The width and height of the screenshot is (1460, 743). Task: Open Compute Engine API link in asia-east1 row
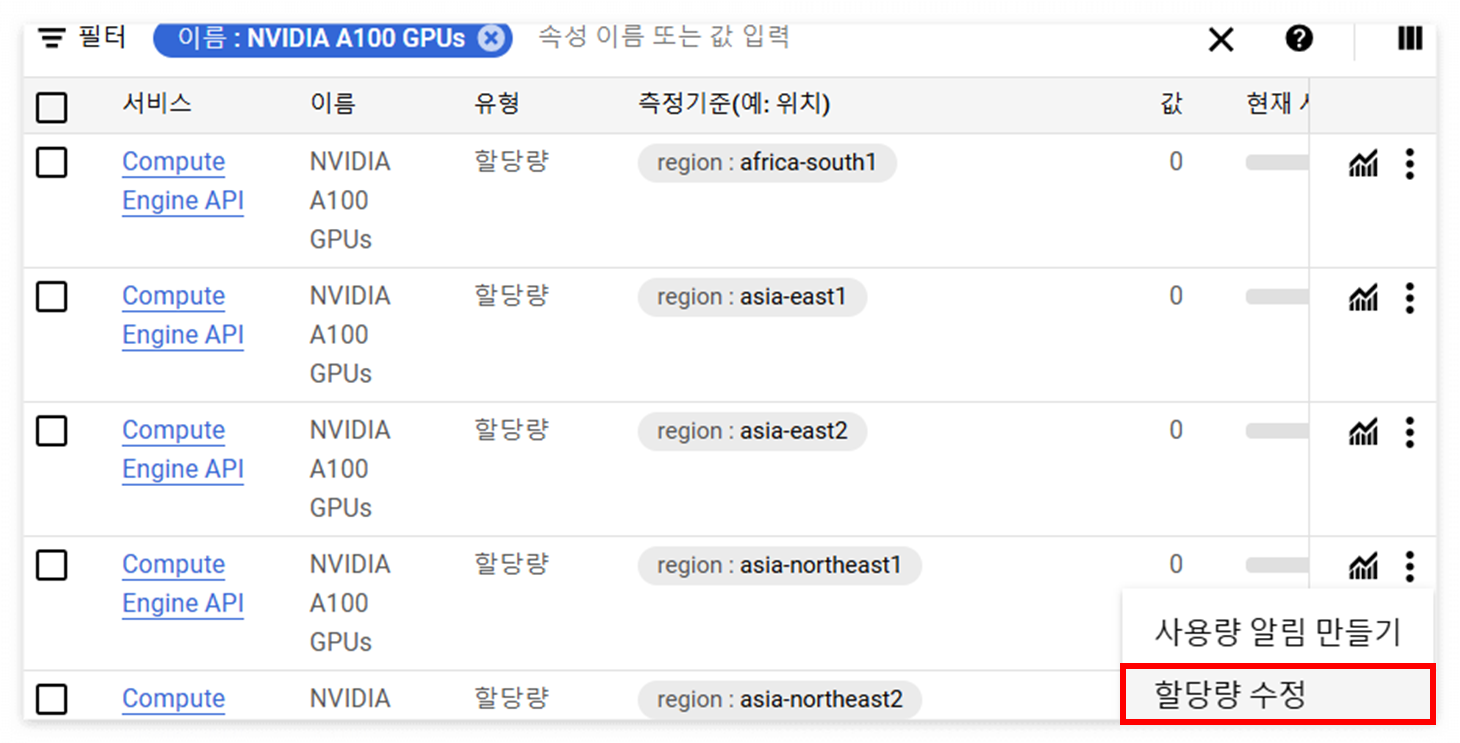[x=183, y=315]
